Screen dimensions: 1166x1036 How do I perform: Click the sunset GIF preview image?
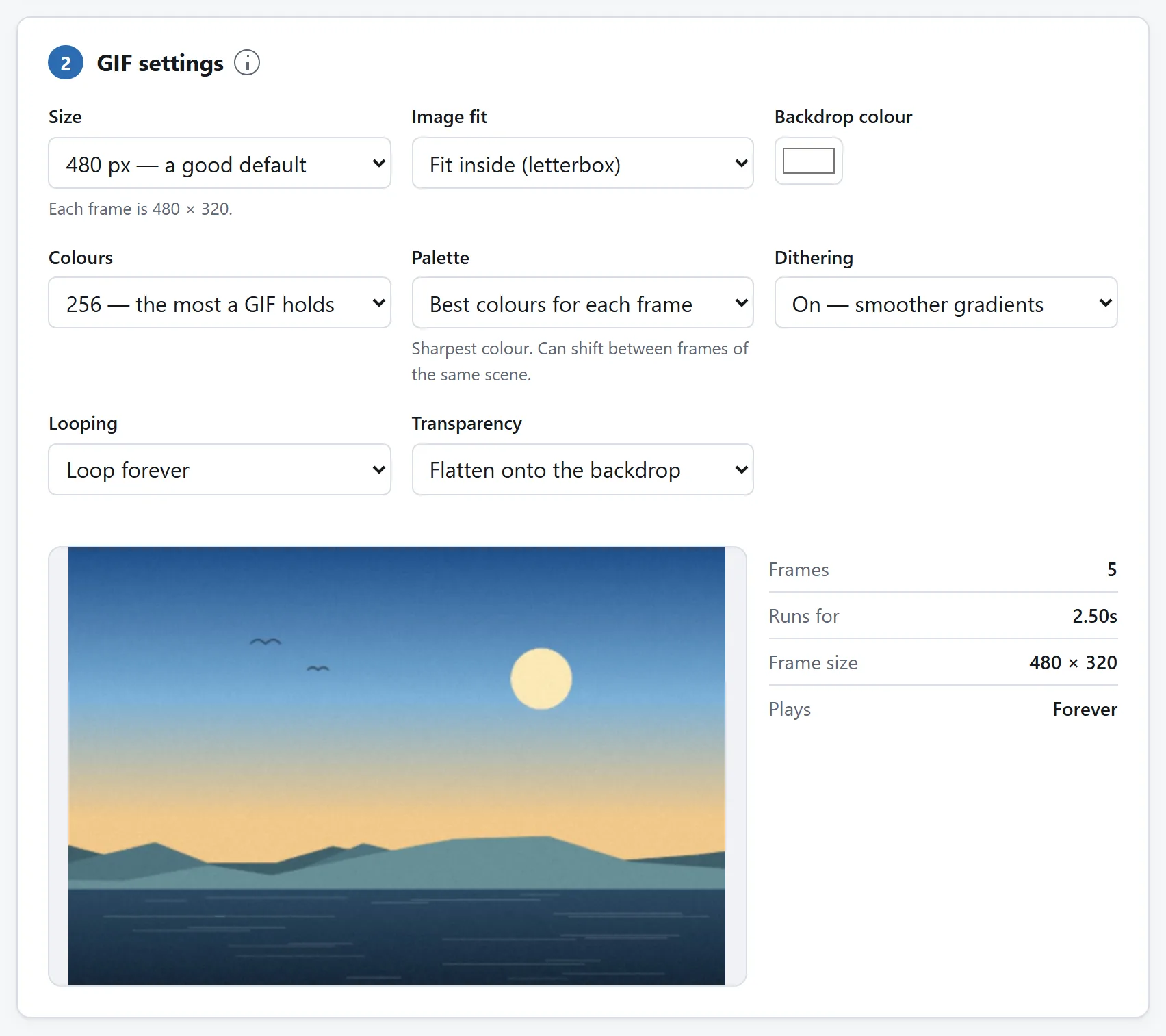[397, 766]
